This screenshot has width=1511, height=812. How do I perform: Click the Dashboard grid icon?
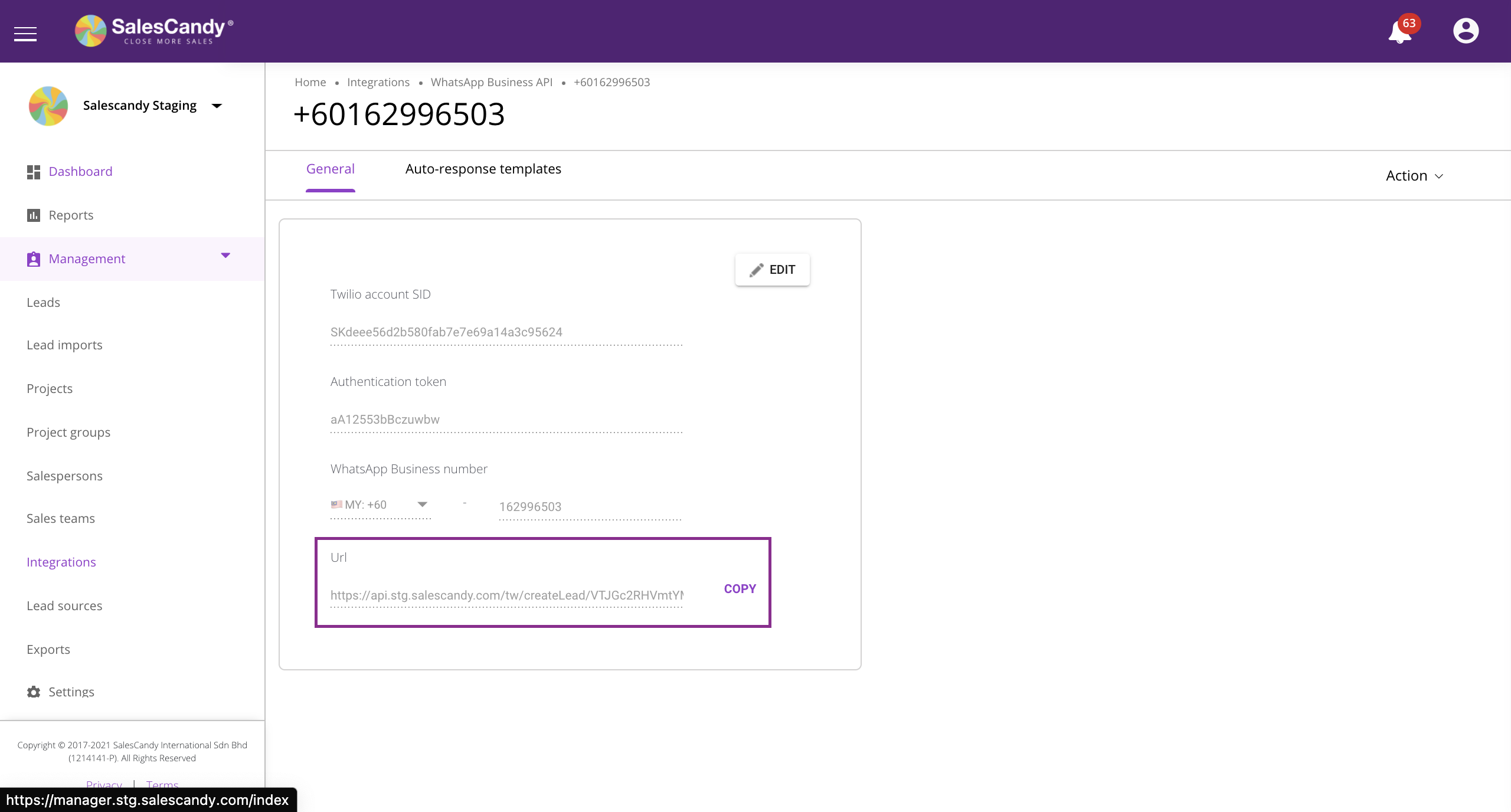coord(34,172)
